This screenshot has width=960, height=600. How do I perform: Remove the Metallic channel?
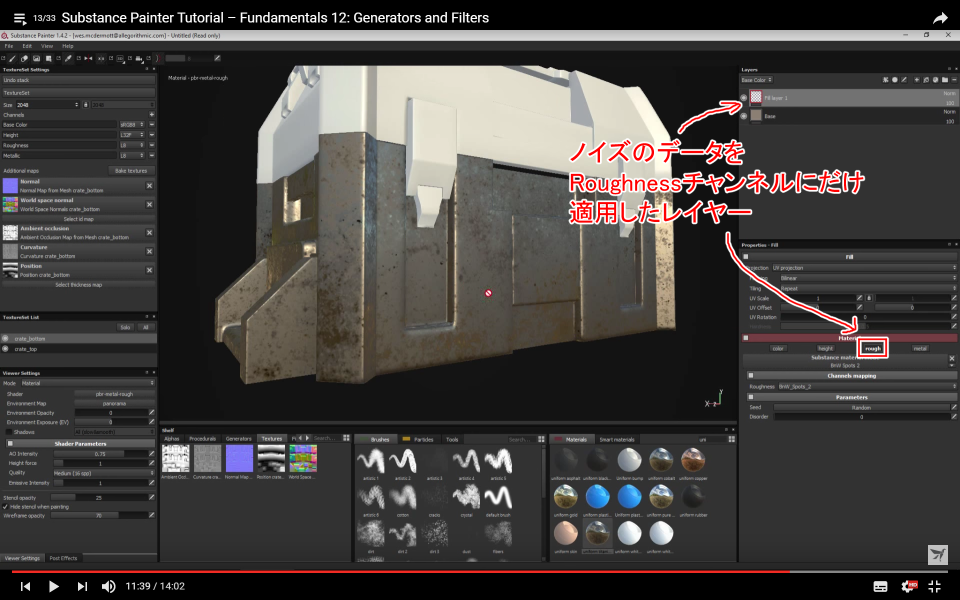coord(151,156)
